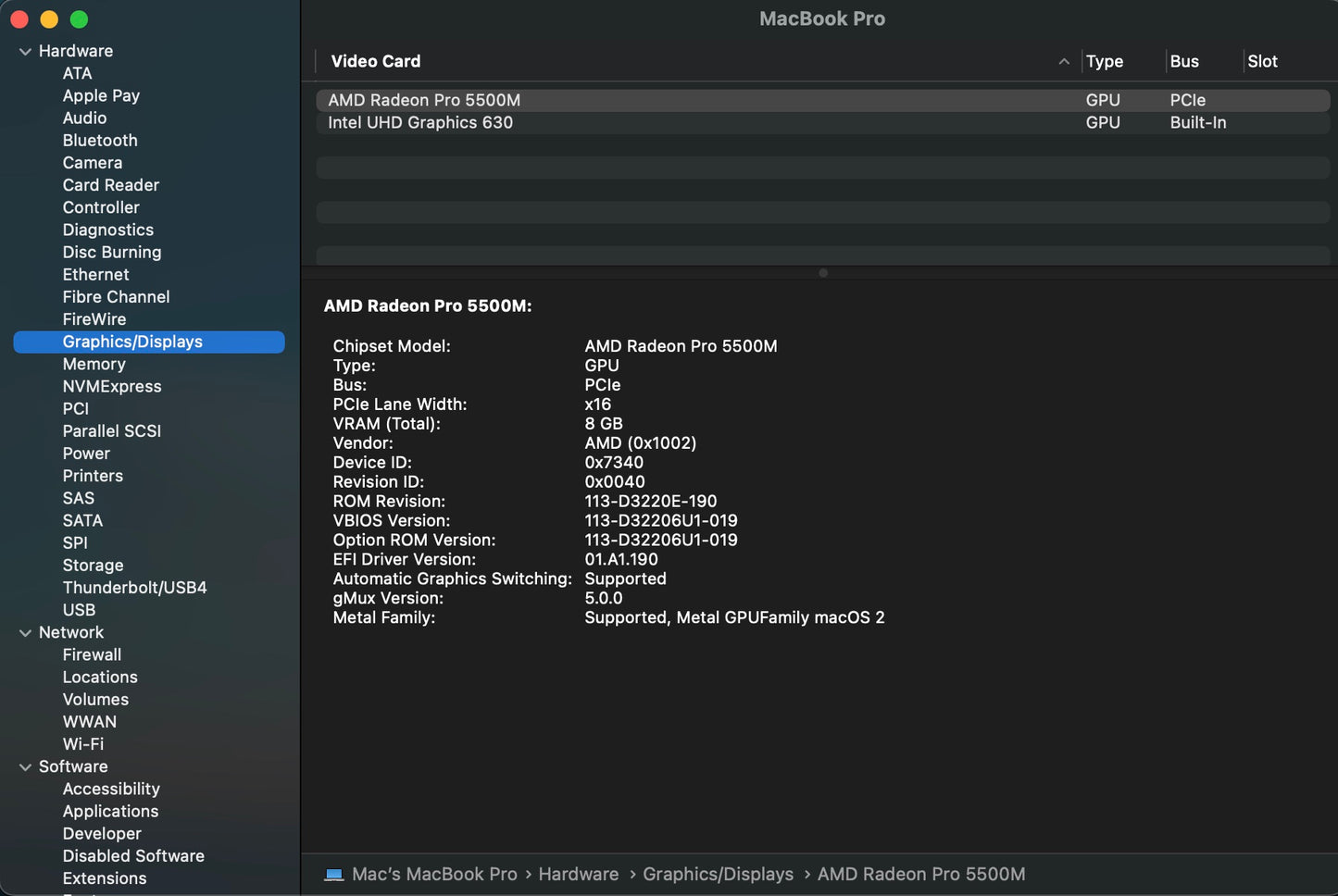Collapse the Software section chevron
Screen dimensions: 1338x896
[x=25, y=767]
